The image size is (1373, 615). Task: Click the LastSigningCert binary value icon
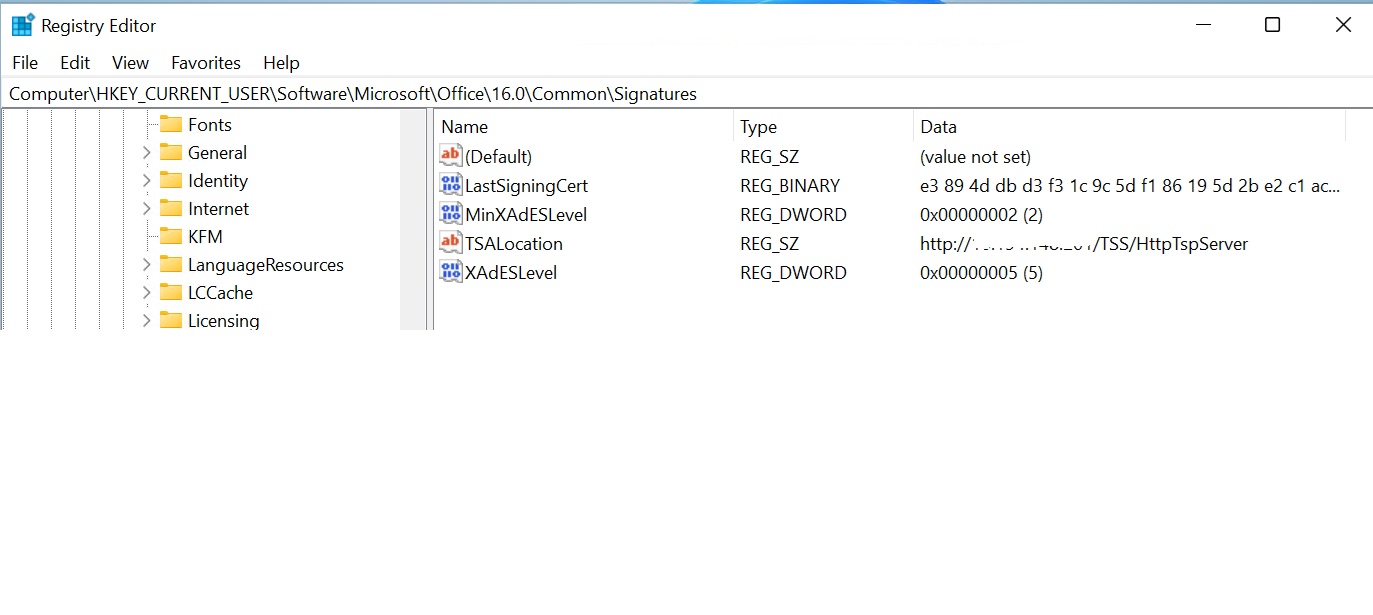pos(450,185)
